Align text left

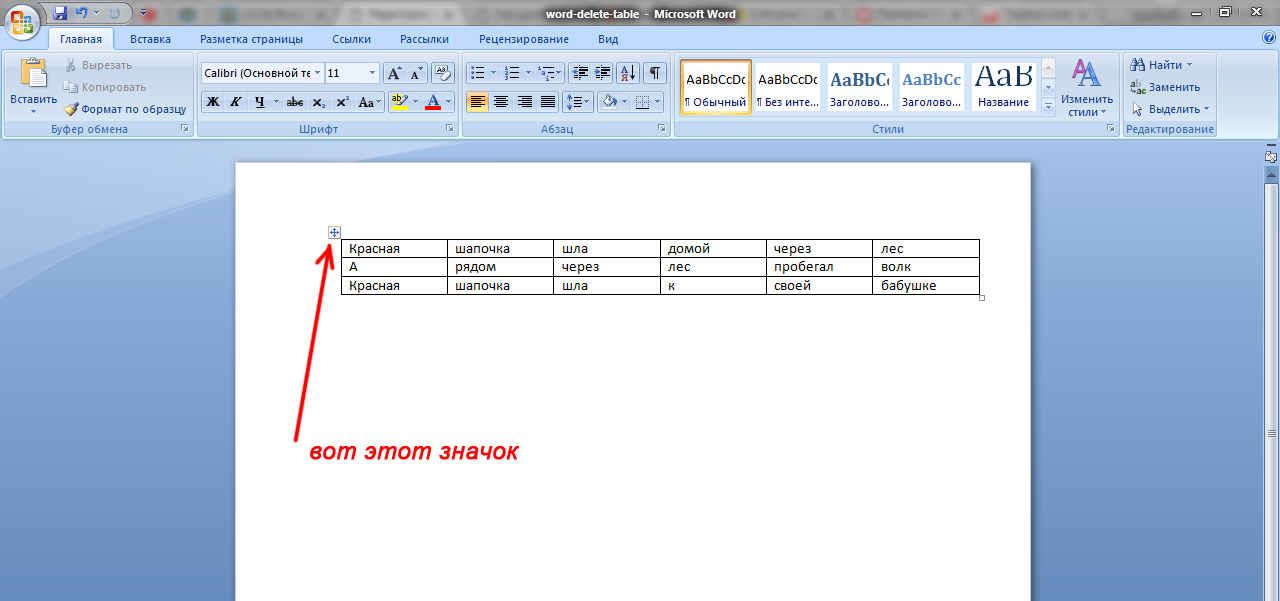pos(477,102)
